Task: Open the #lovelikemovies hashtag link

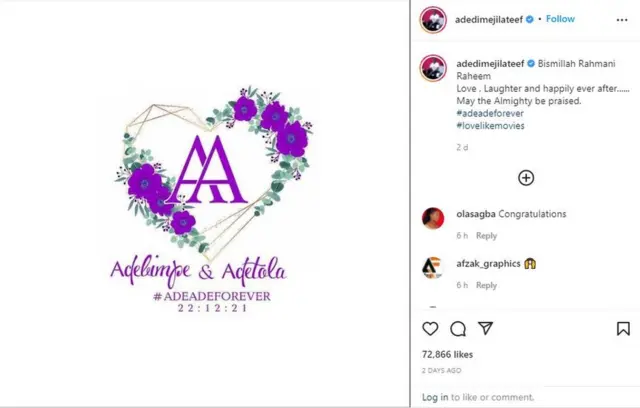Action: click(x=490, y=127)
